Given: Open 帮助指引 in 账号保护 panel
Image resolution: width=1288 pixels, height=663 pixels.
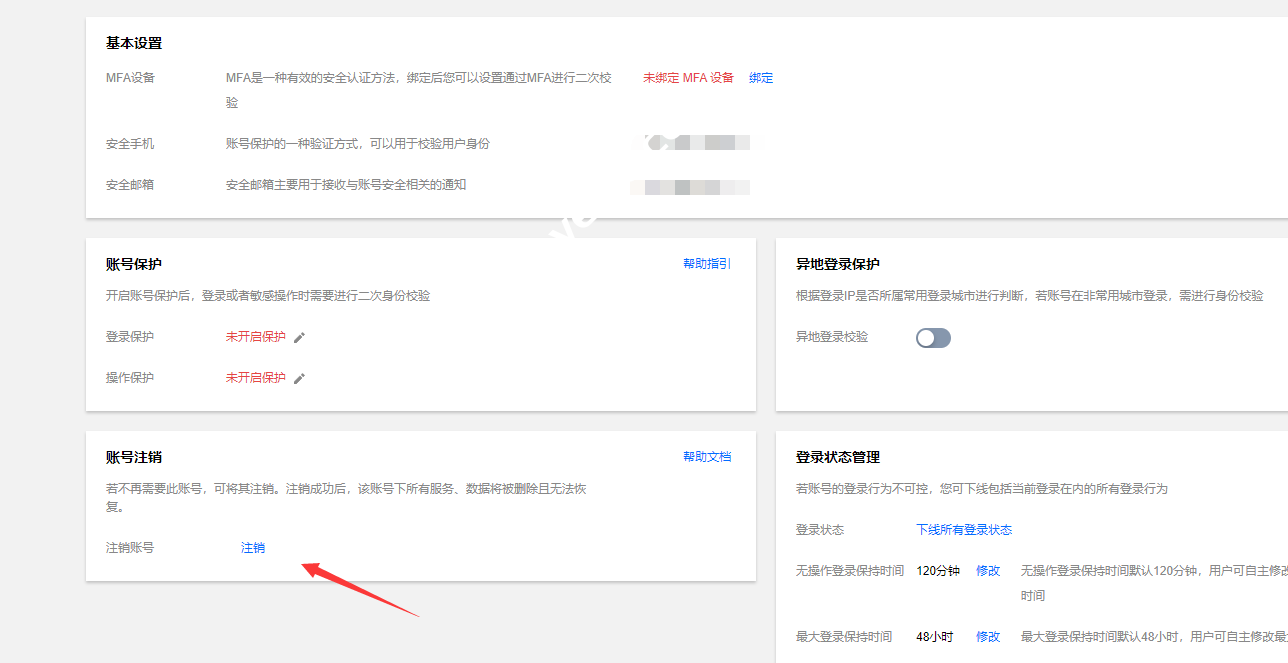Looking at the screenshot, I should coord(707,264).
